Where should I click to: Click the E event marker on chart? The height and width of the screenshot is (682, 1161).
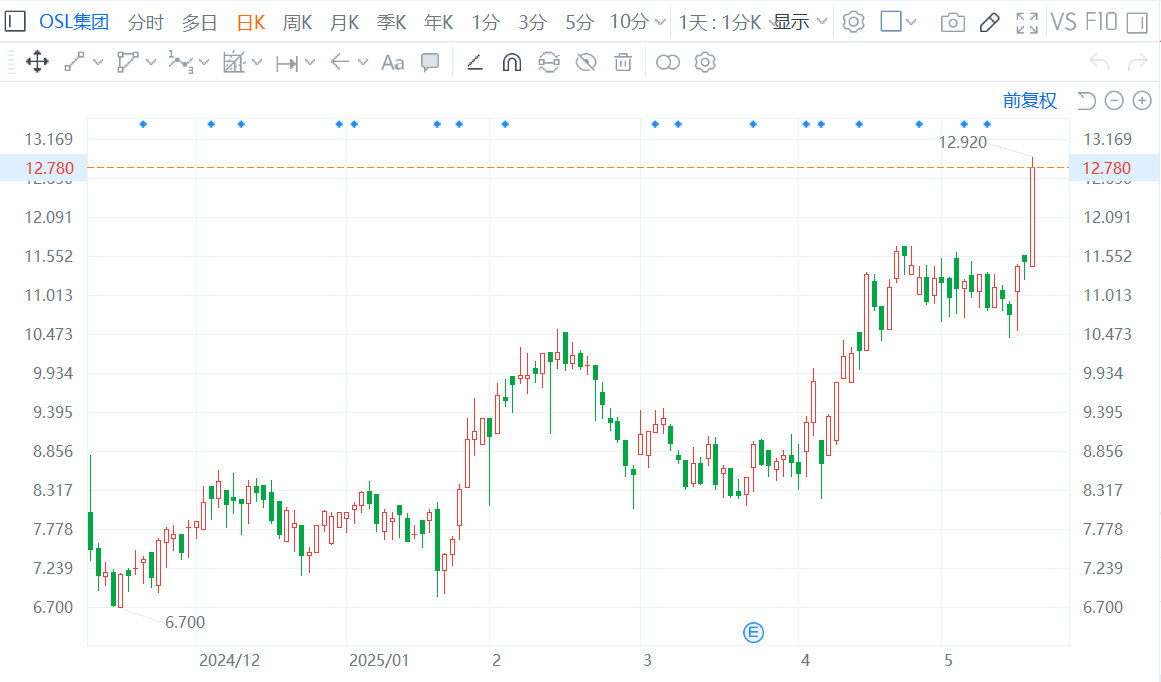pyautogui.click(x=753, y=632)
